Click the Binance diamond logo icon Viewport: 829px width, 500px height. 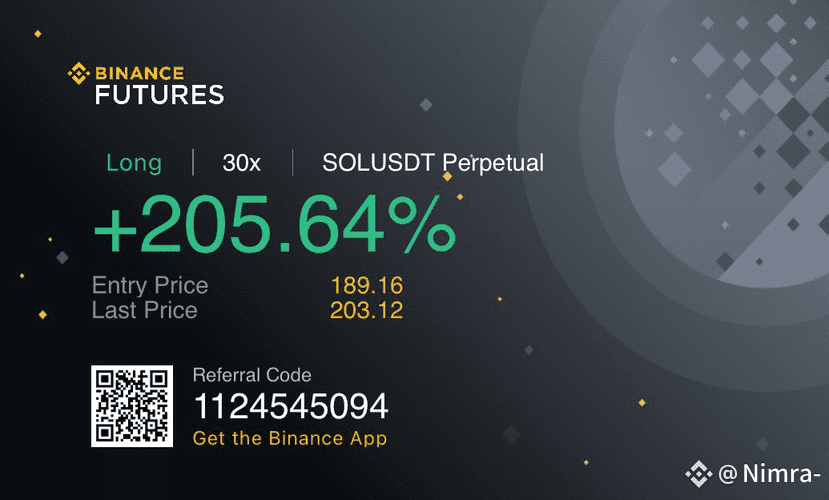[x=79, y=73]
